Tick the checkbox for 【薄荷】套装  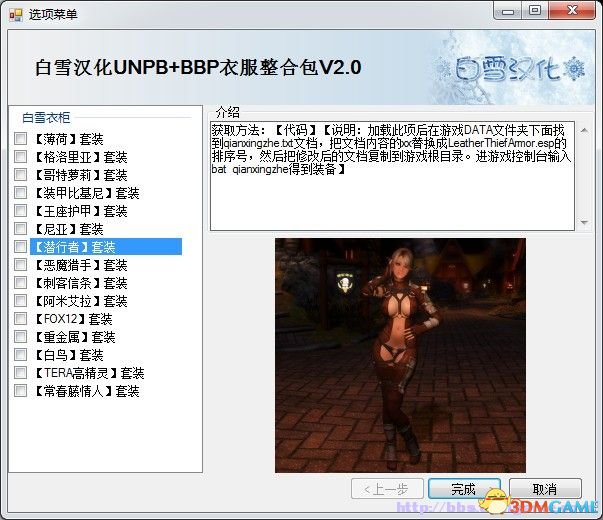tap(20, 138)
